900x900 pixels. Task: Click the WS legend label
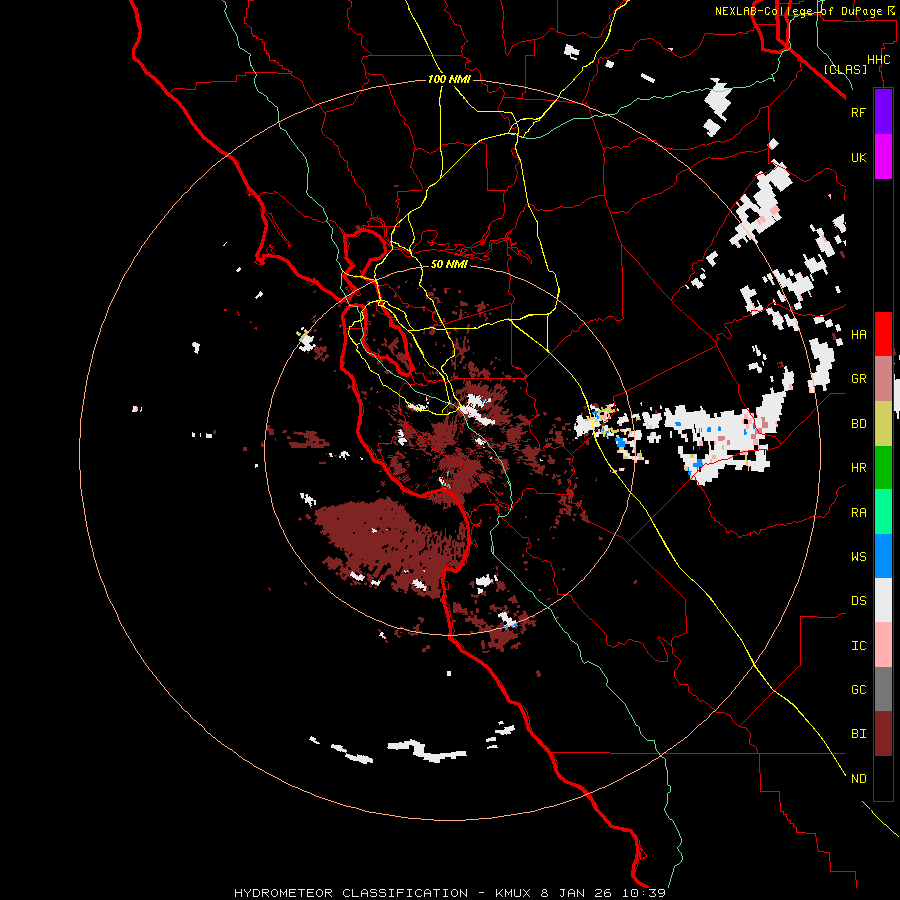coord(858,557)
